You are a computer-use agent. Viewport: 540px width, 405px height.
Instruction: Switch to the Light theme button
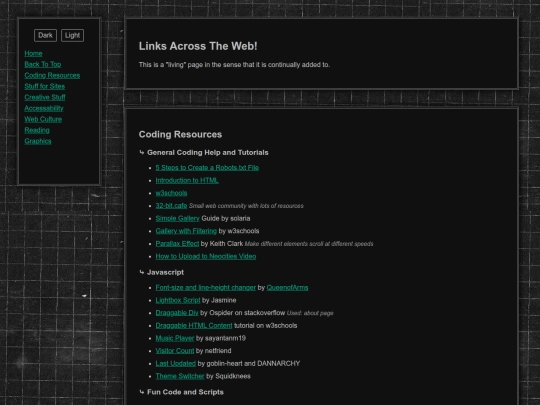point(72,35)
